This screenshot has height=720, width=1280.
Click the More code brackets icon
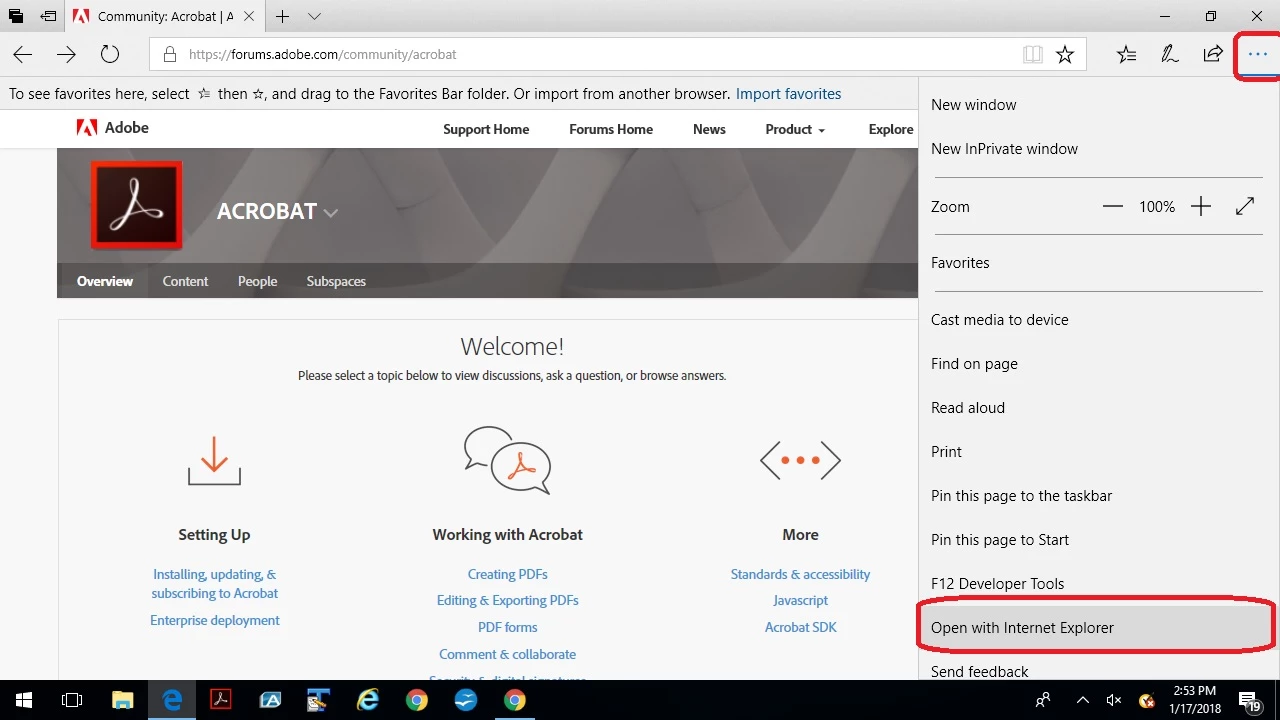click(x=800, y=460)
